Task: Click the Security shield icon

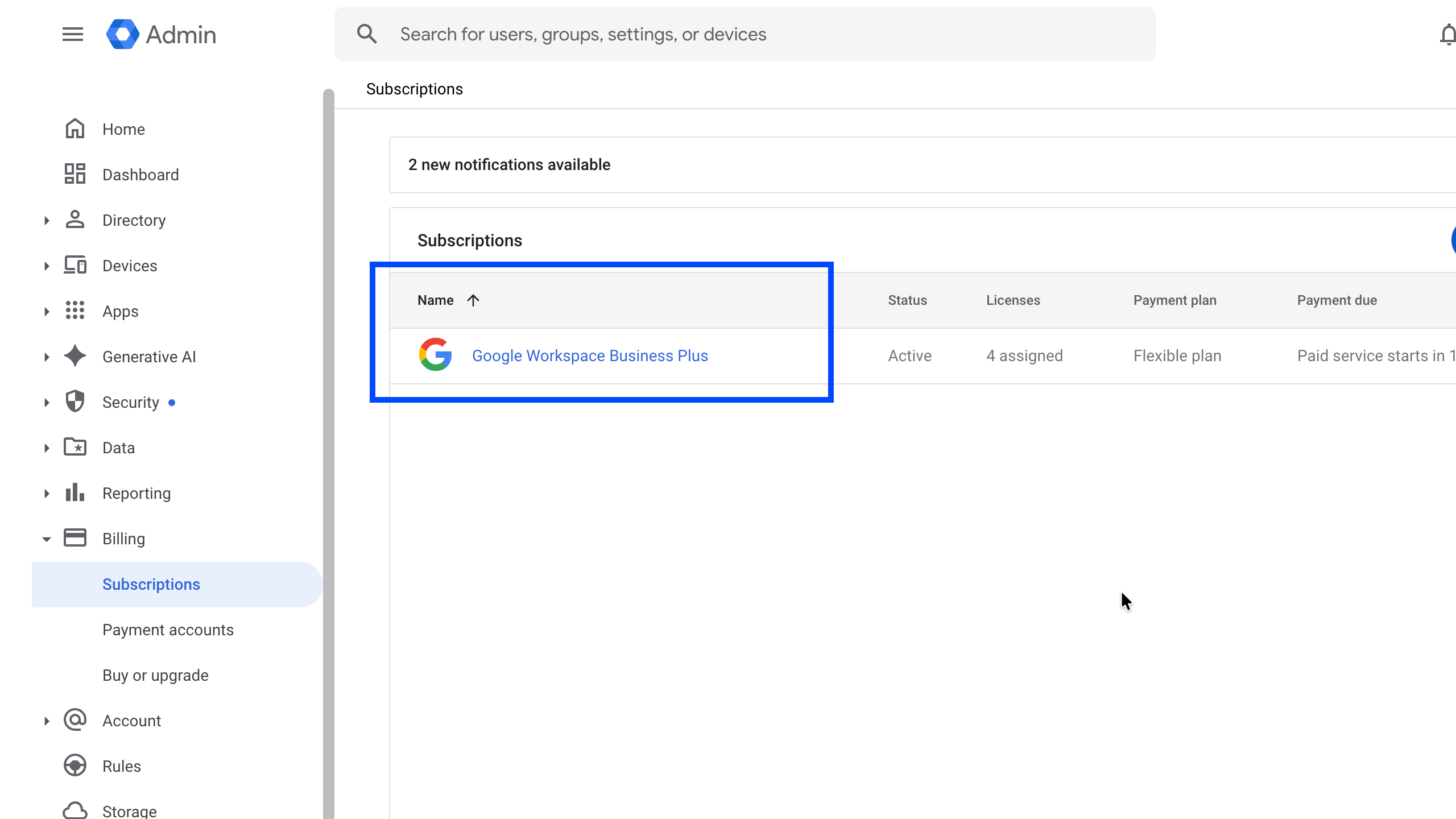Action: click(x=75, y=402)
